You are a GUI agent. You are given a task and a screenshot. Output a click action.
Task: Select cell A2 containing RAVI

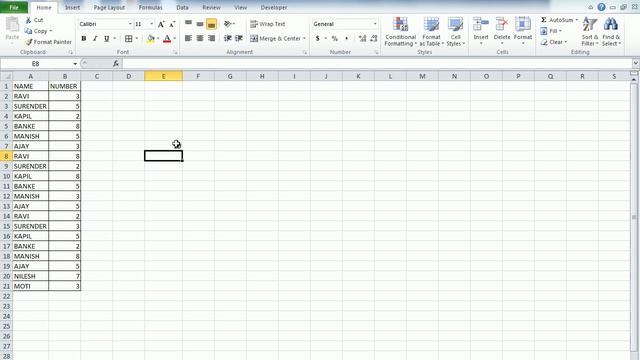(30, 96)
